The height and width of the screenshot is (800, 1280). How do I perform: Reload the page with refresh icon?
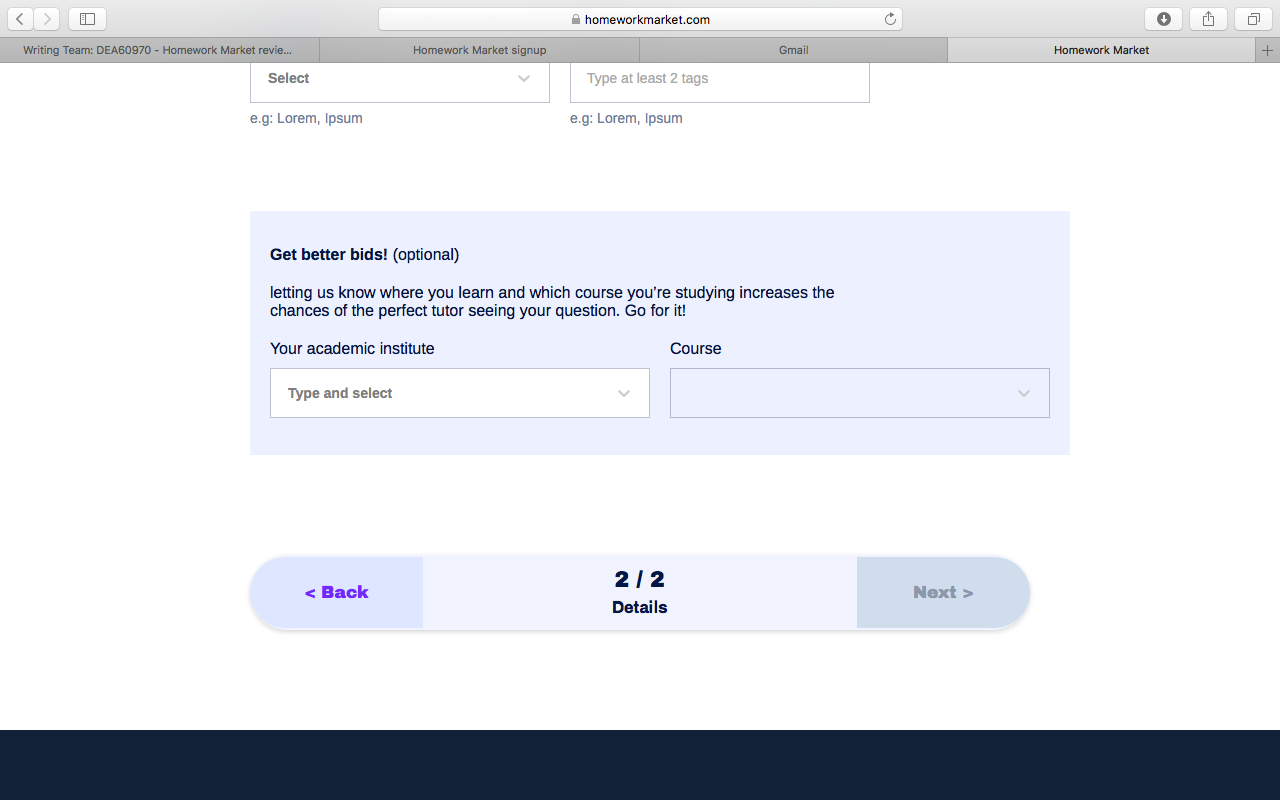pos(890,19)
